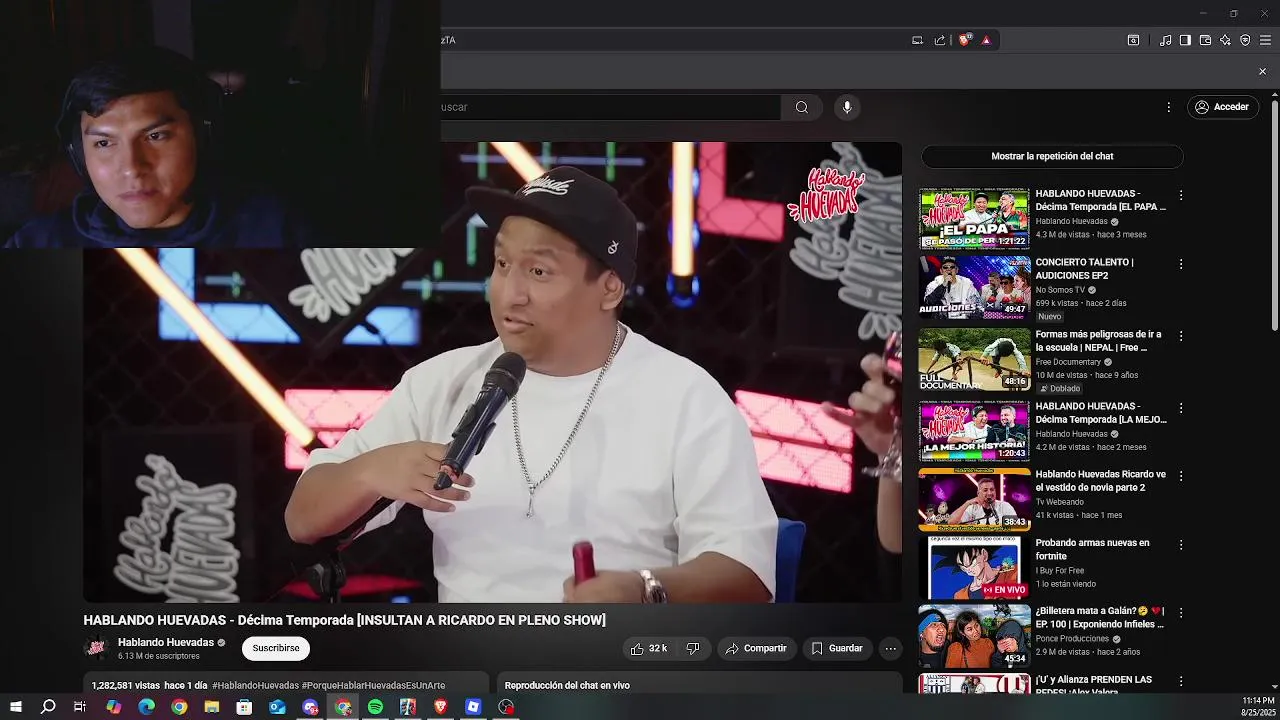This screenshot has width=1280, height=720.
Task: Open the tab search icon in toolbar
Action: pos(1133,40)
